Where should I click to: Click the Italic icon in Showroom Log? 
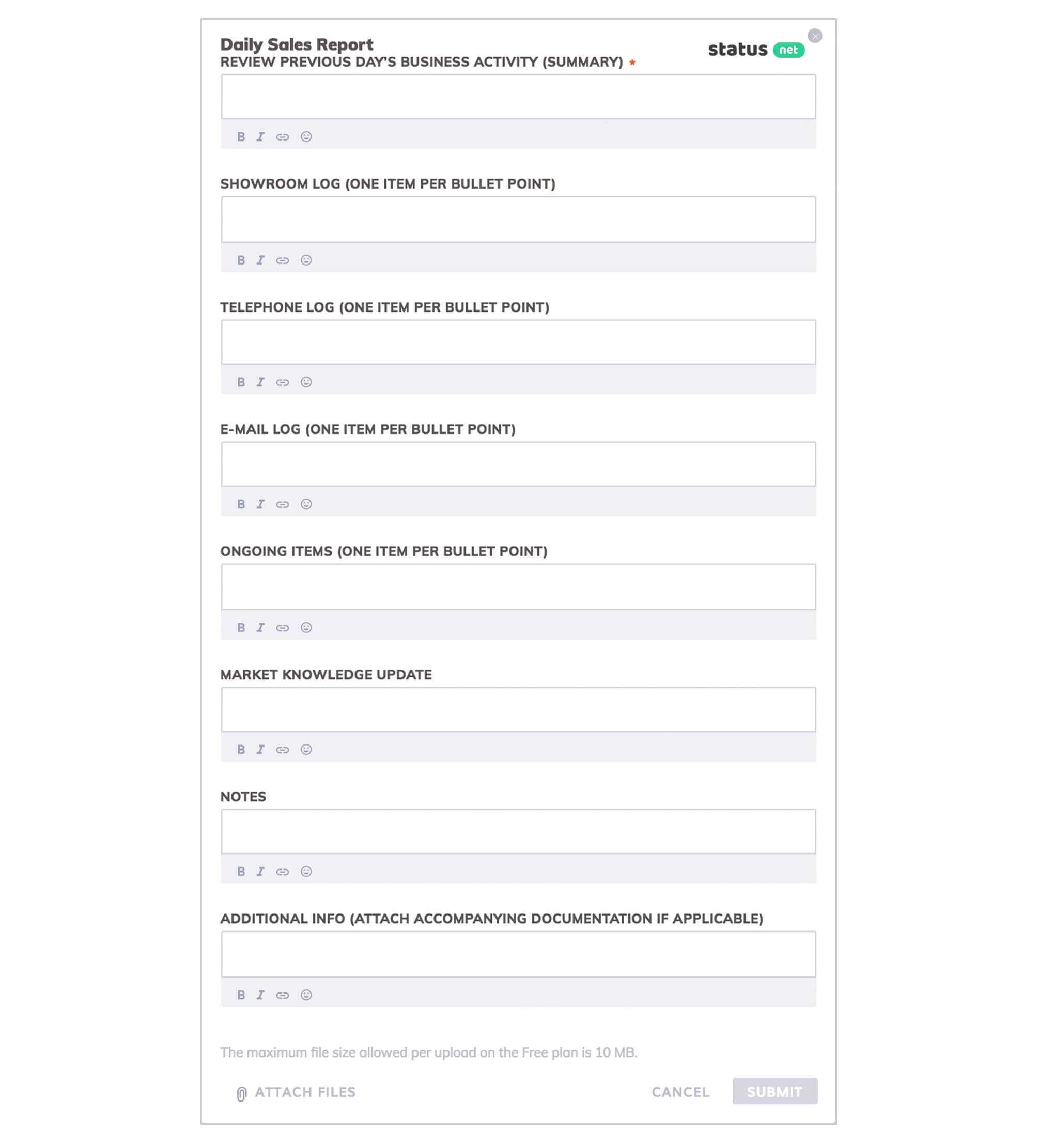[x=261, y=259]
